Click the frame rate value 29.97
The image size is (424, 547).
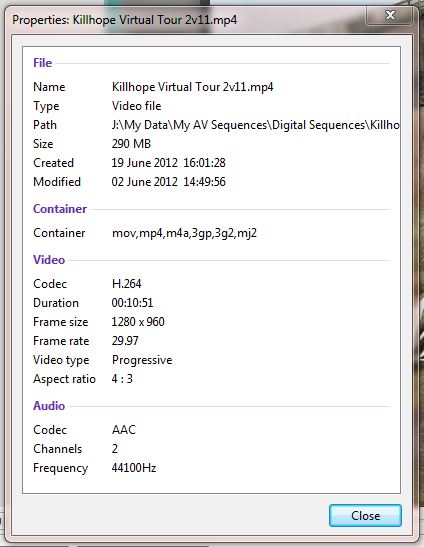[x=125, y=341]
